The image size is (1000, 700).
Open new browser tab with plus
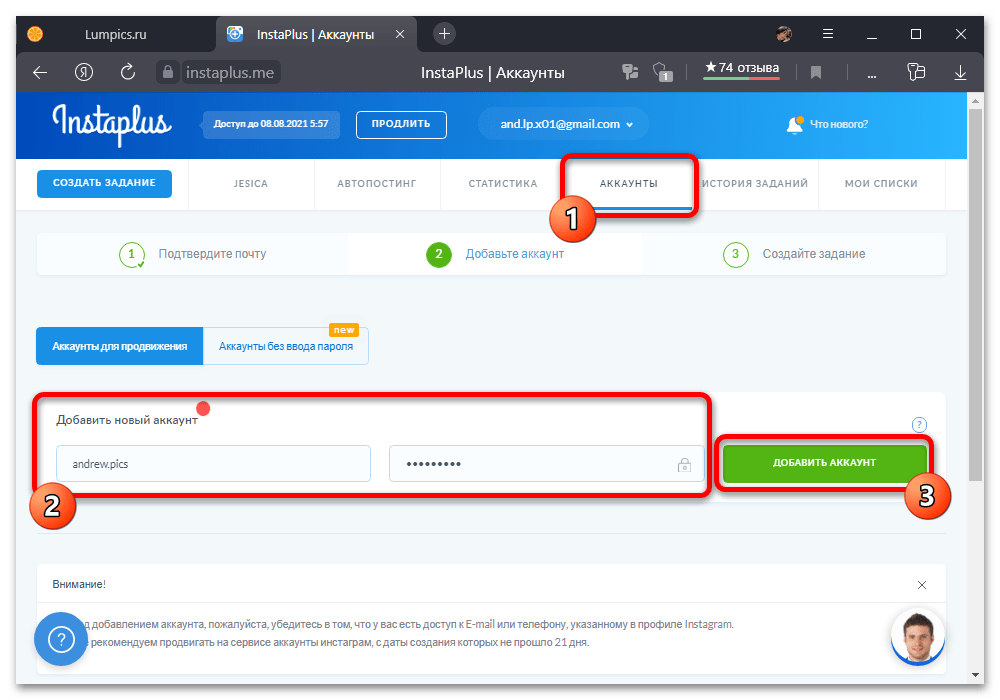(x=445, y=34)
